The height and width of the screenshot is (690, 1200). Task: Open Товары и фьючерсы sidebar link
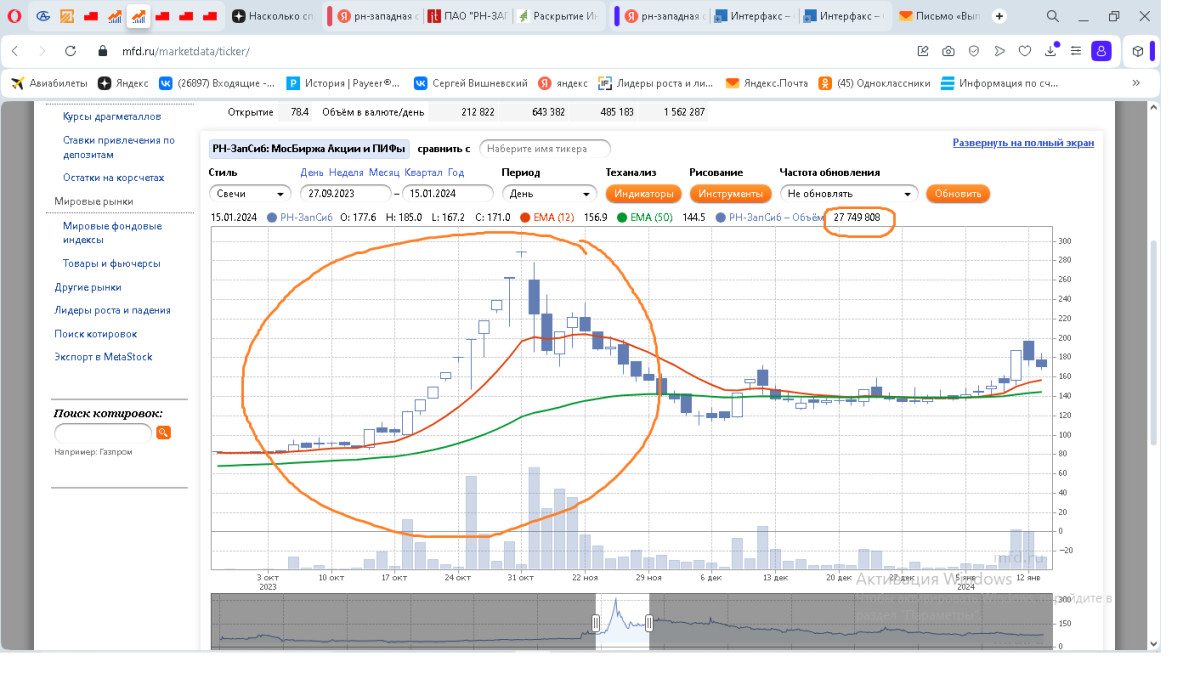(111, 264)
